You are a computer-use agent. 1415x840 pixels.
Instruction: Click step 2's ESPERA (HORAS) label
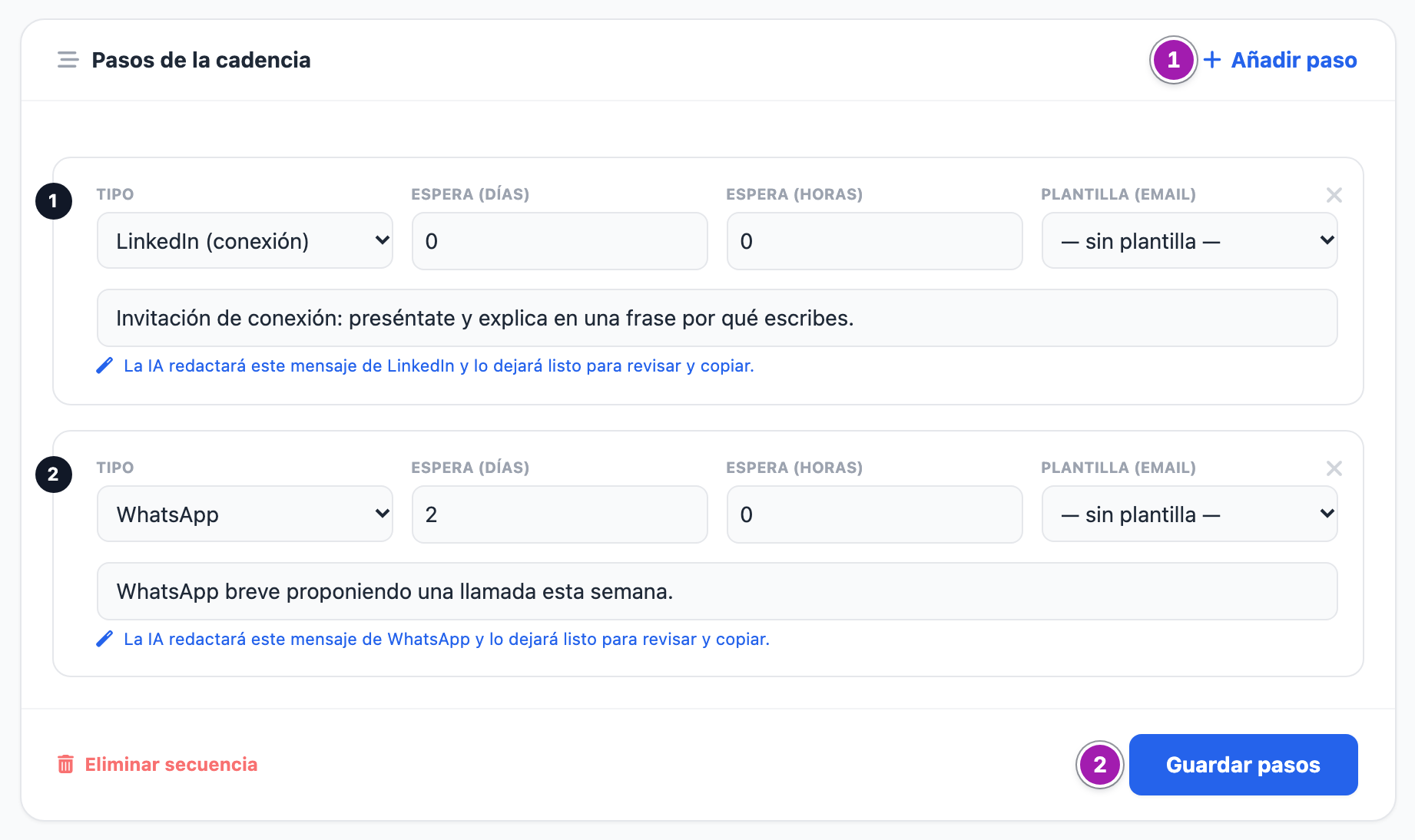(794, 468)
